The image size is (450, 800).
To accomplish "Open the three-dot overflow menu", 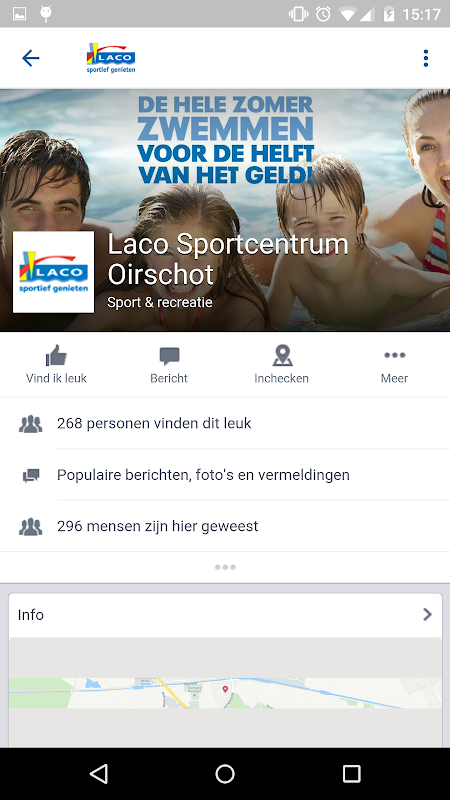I will pyautogui.click(x=426, y=58).
